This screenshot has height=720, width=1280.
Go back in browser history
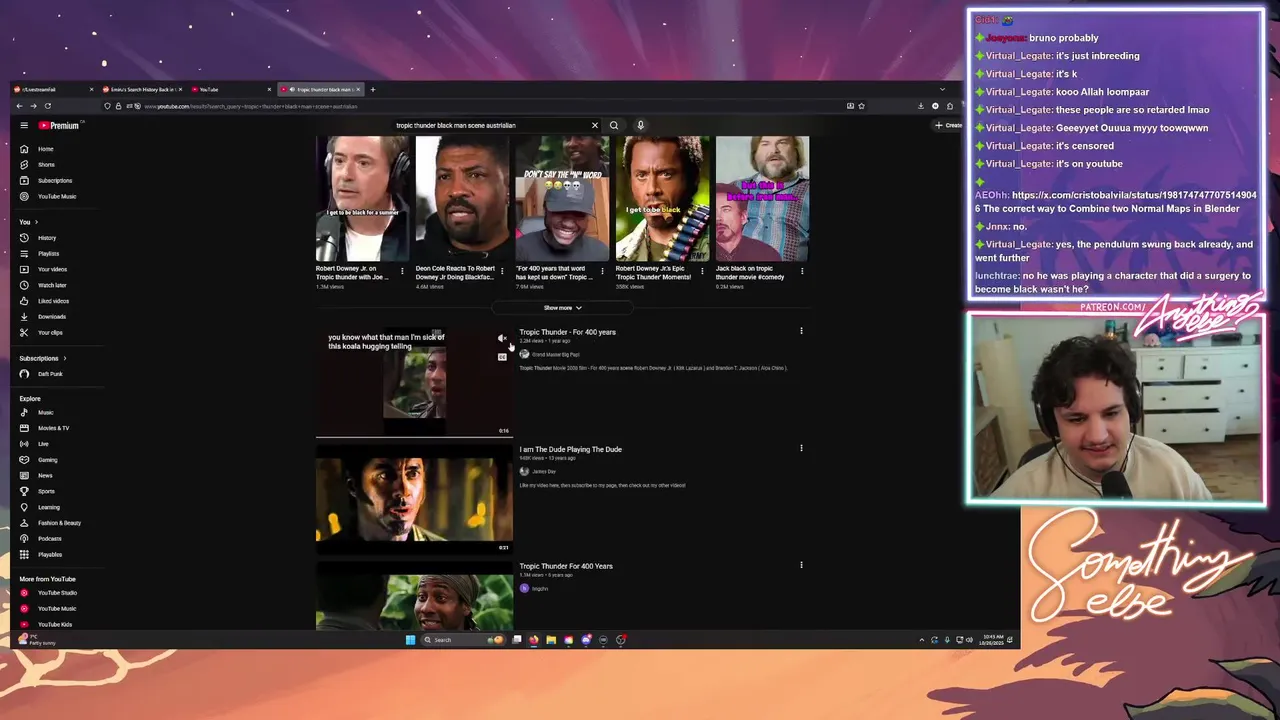point(19,106)
